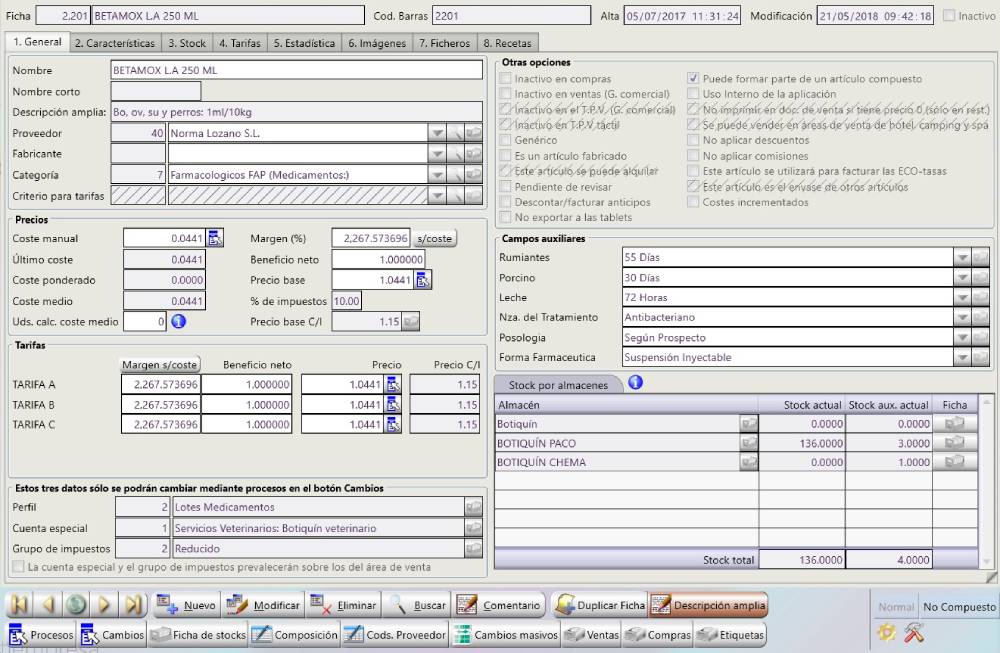Open the Rumiantes dropdown showing 55 Días
This screenshot has width=1000, height=653.
[x=962, y=258]
